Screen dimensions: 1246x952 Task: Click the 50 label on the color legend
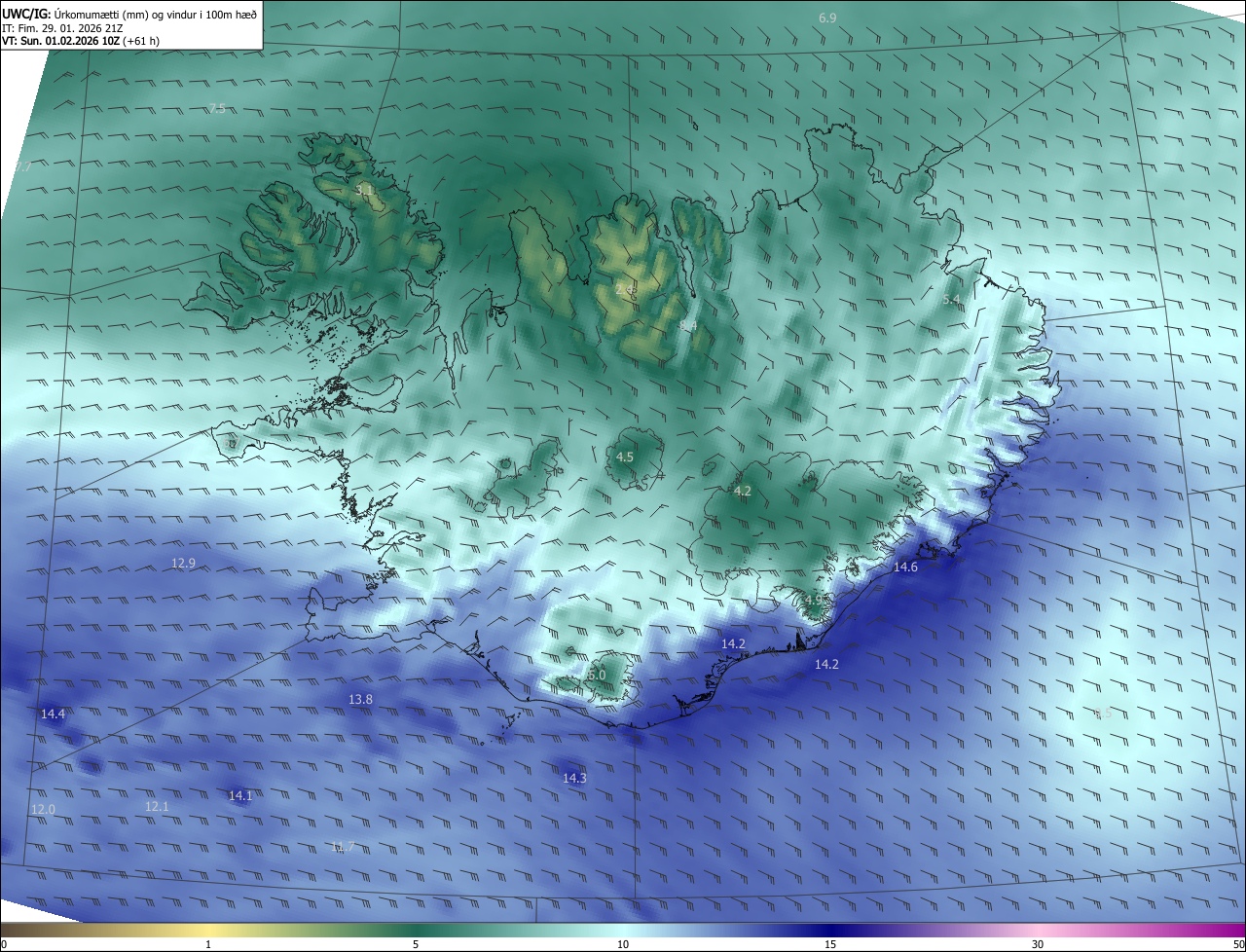(x=1238, y=944)
